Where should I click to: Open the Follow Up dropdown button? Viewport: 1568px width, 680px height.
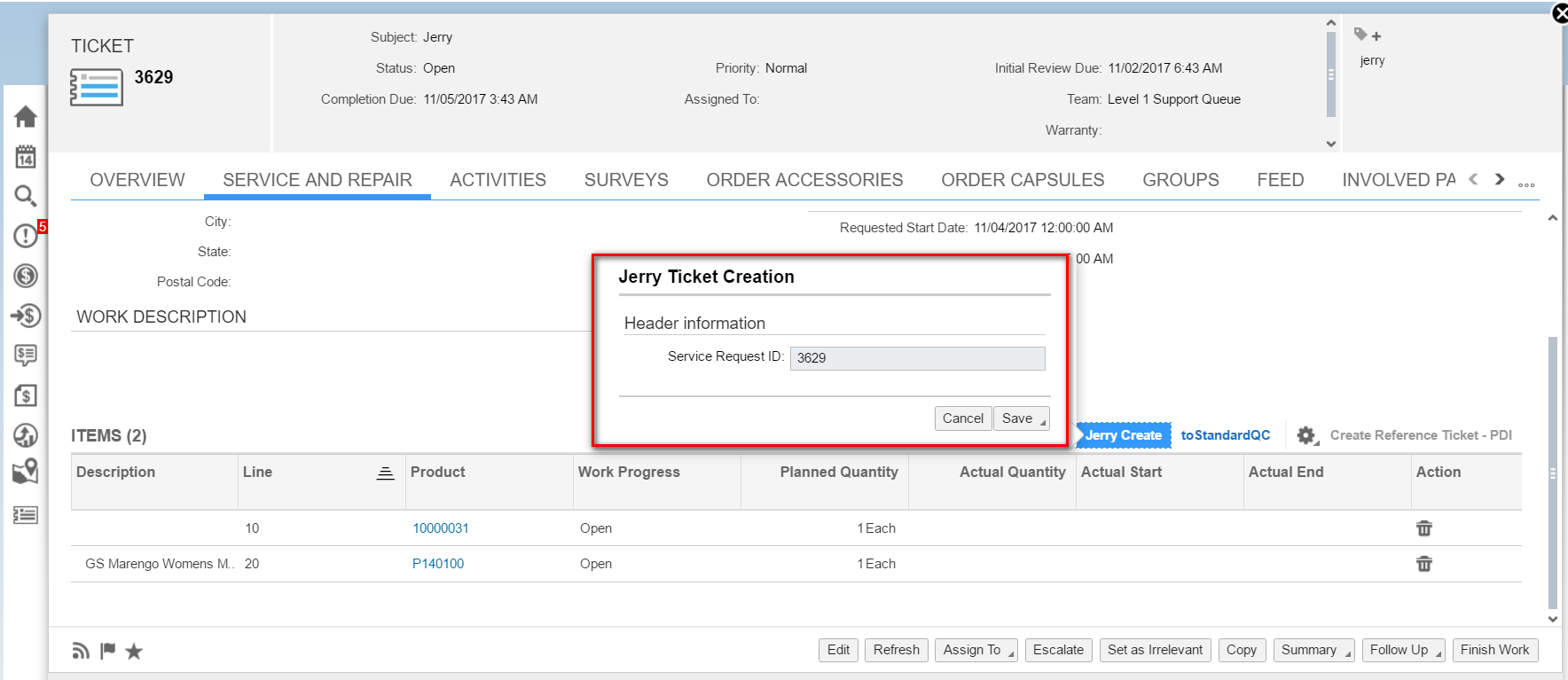point(1405,650)
